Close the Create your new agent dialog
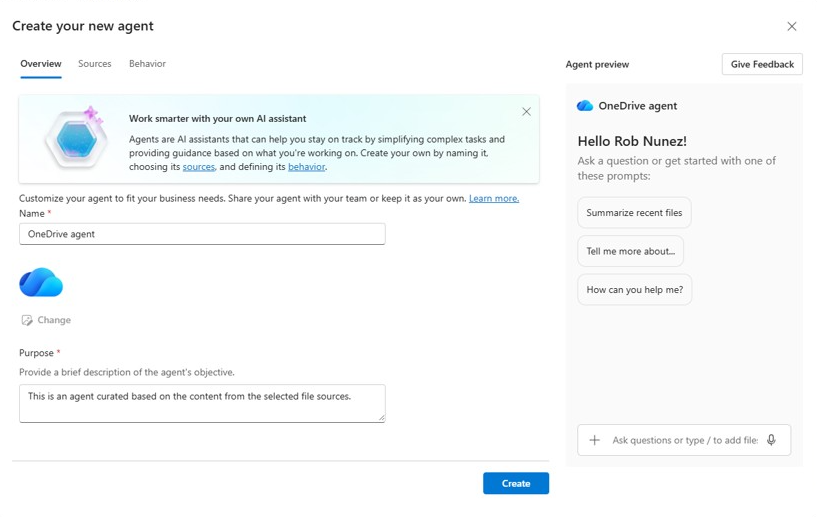Screen dimensions: 817x517 [x=791, y=26]
